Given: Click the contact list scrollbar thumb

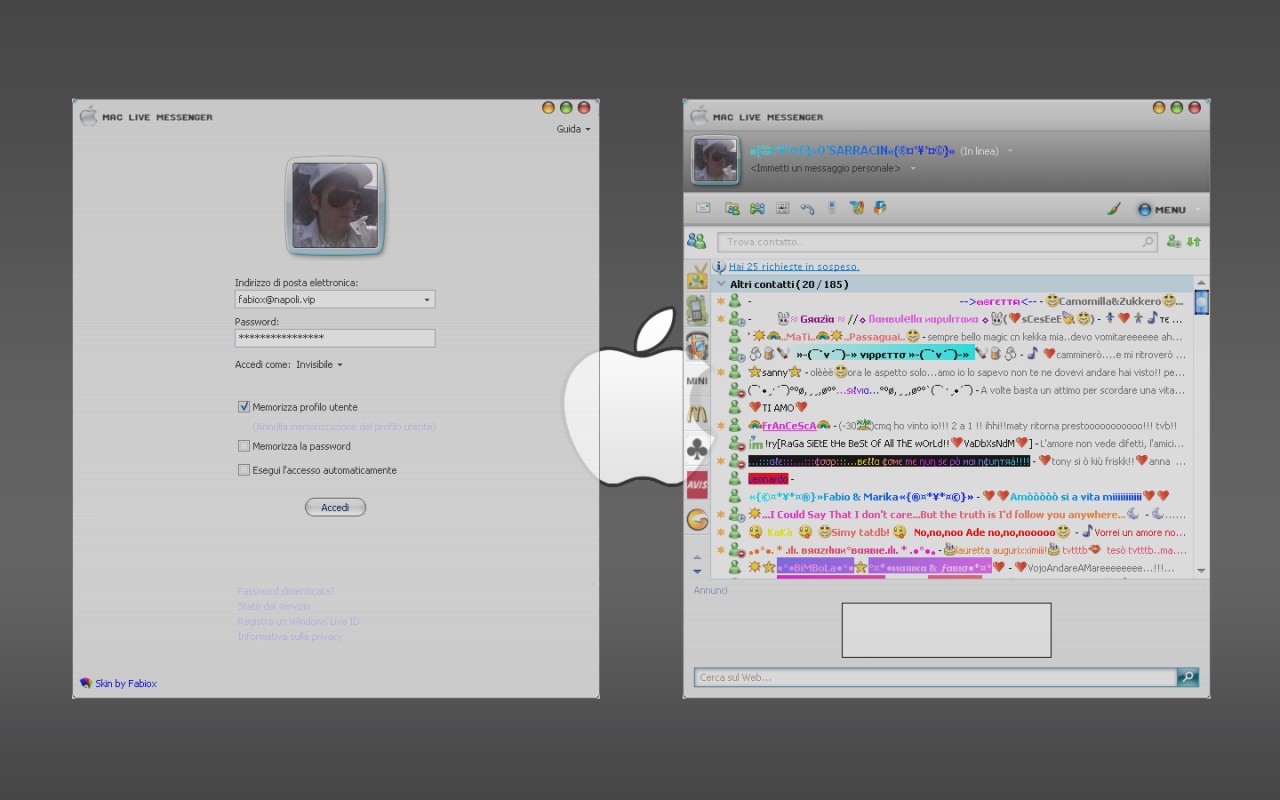Looking at the screenshot, I should pyautogui.click(x=1201, y=302).
